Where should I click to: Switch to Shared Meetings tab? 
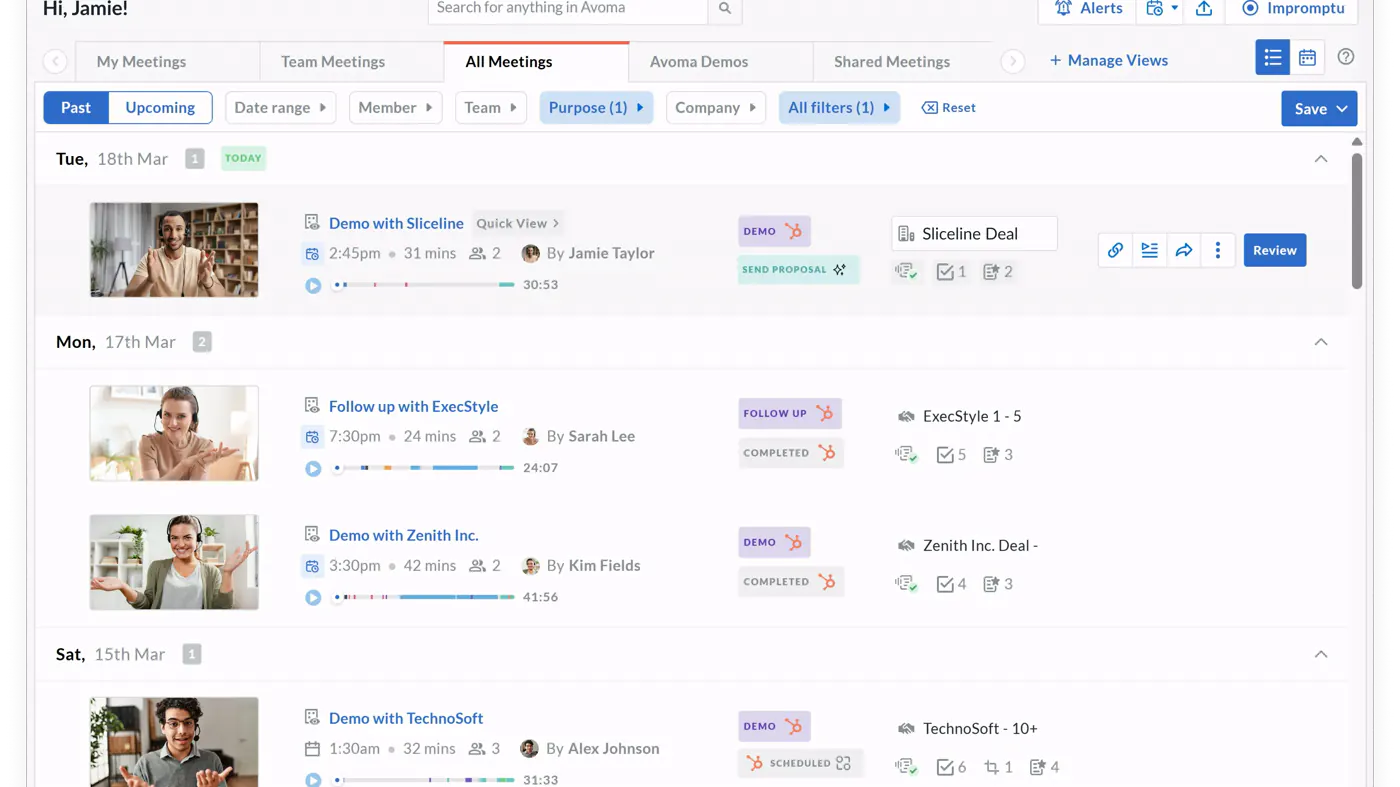892,62
